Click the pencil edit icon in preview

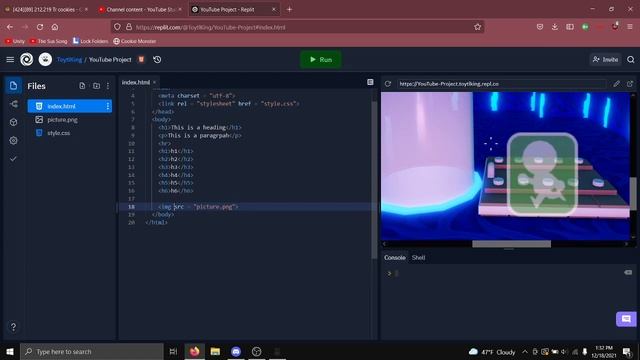click(x=616, y=84)
